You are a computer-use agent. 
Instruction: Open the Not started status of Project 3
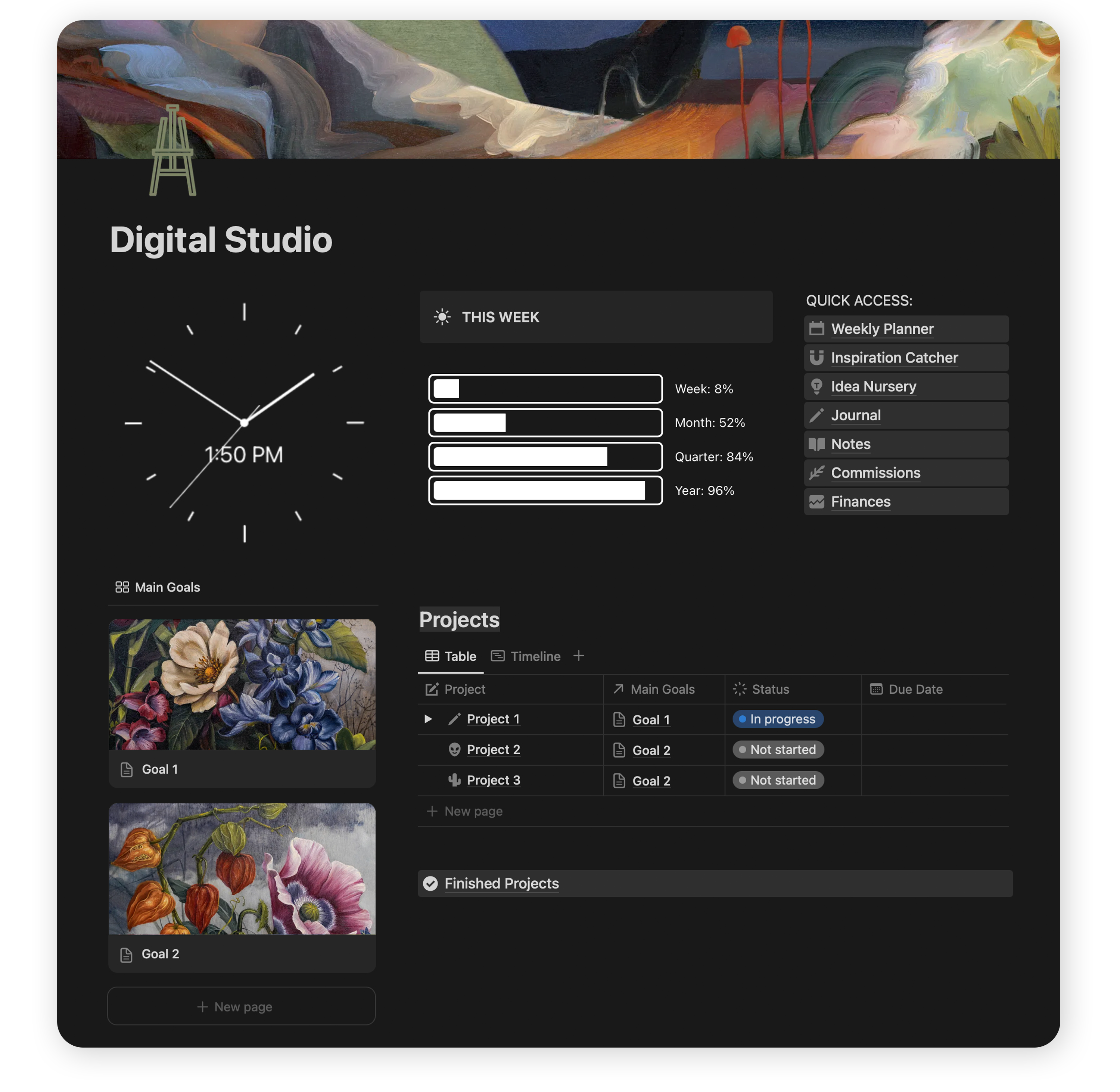778,780
